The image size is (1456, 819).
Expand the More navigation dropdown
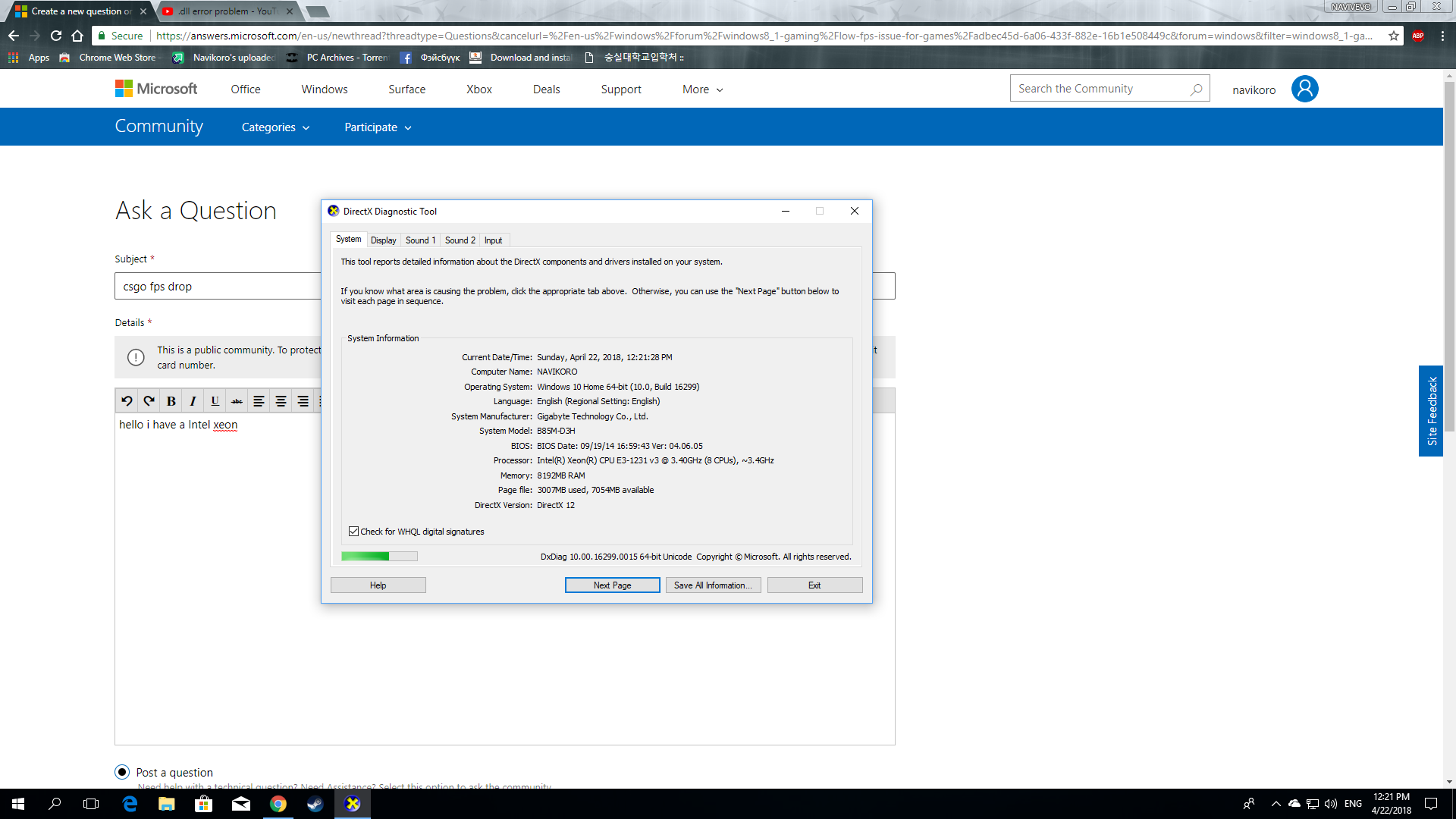tap(702, 89)
